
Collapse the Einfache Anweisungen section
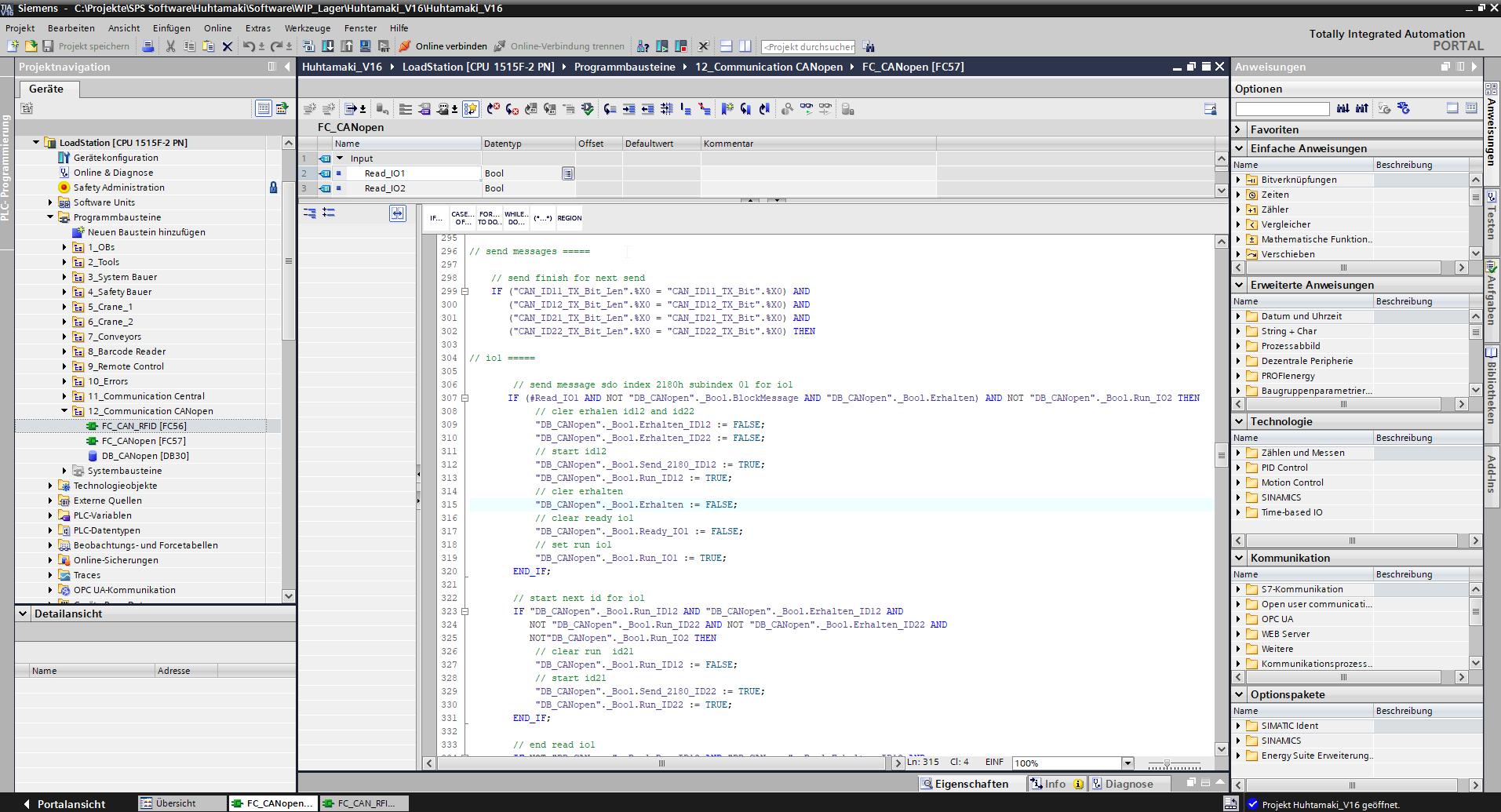(1239, 148)
